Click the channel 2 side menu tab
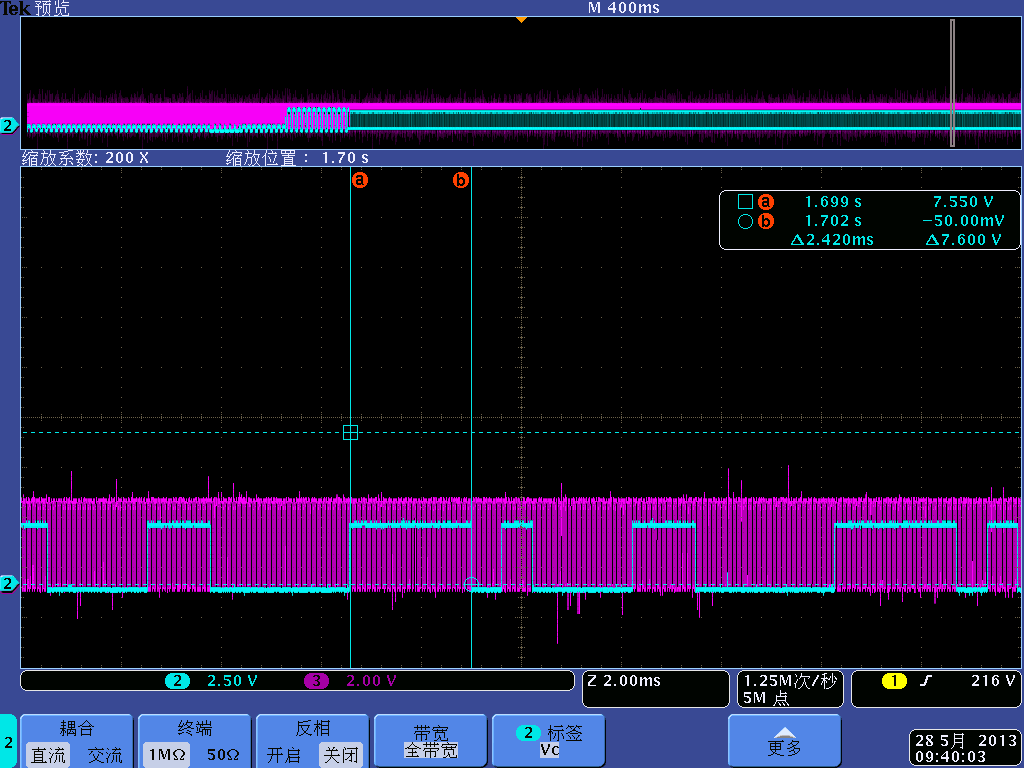This screenshot has height=768, width=1024. pyautogui.click(x=8, y=741)
